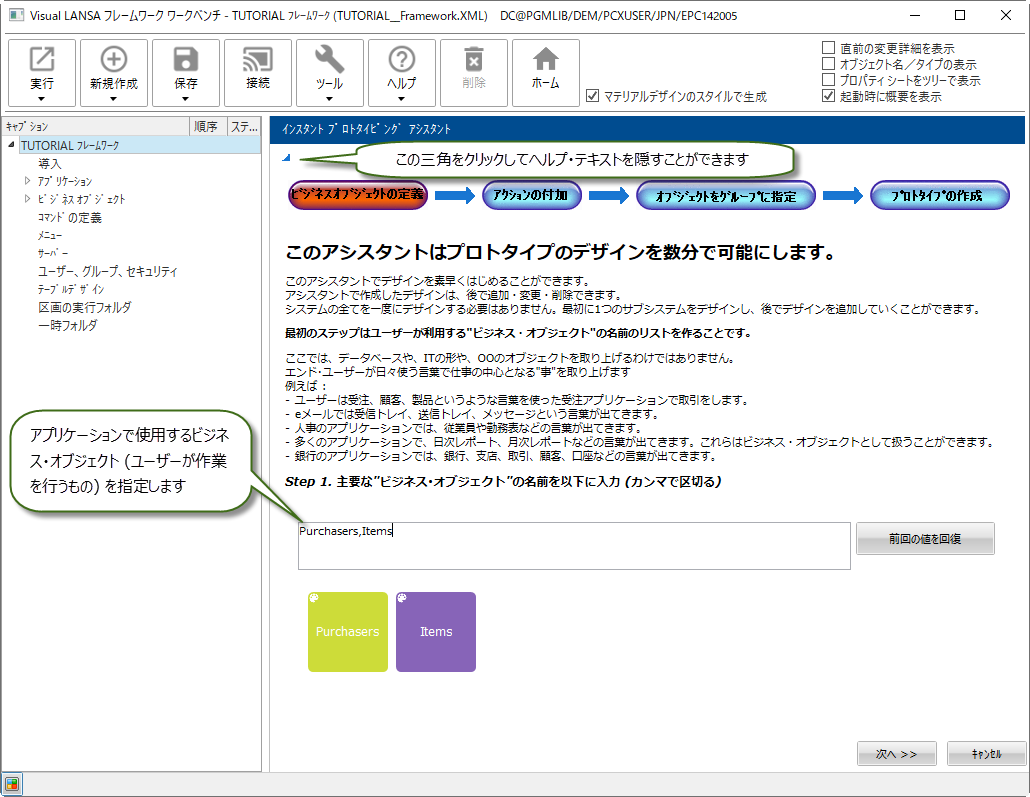Image resolution: width=1030 pixels, height=797 pixels.
Task: Select コマンドの定義 in the tree
Action: click(70, 217)
